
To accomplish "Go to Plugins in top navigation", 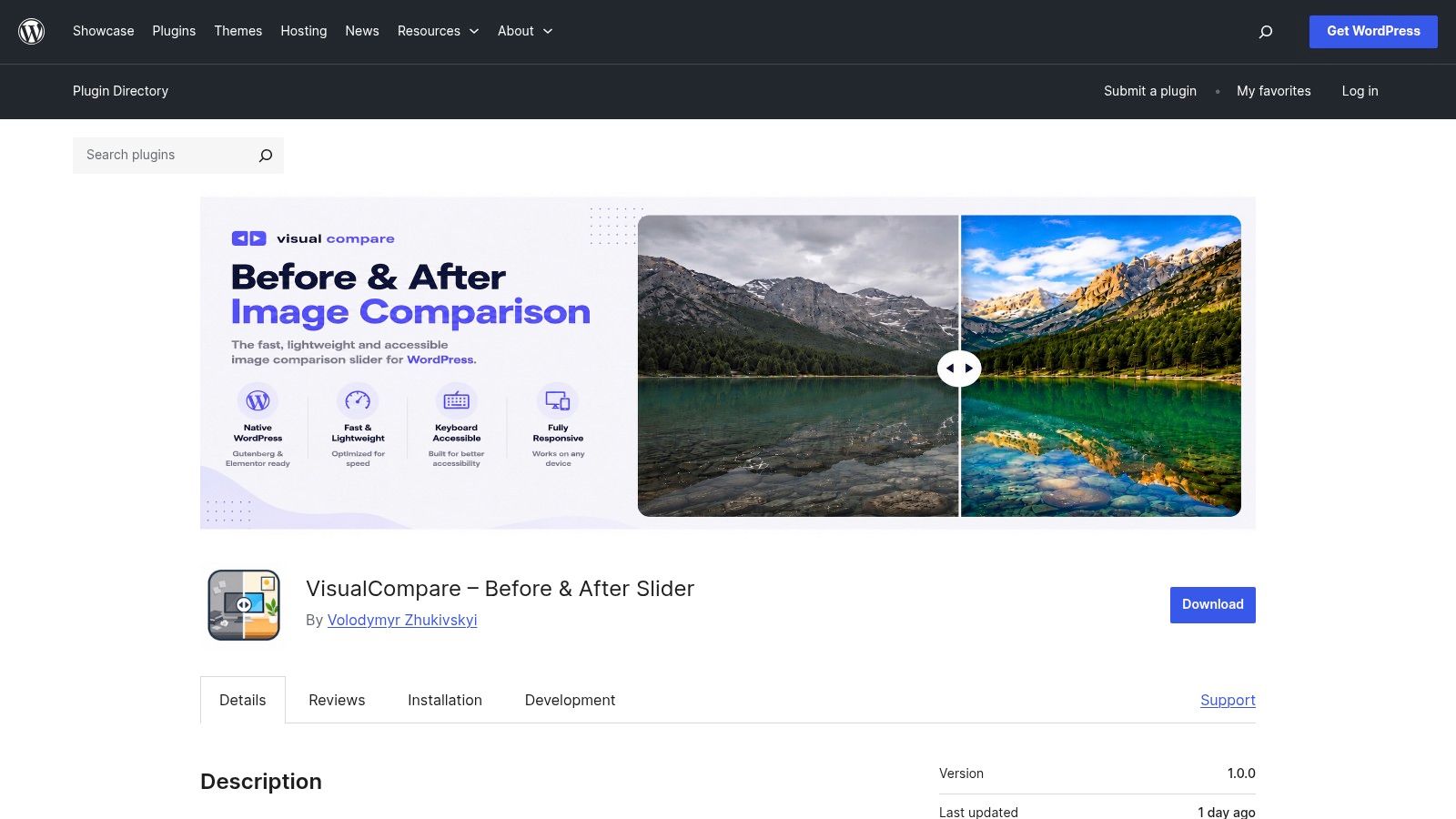I will pos(174,31).
